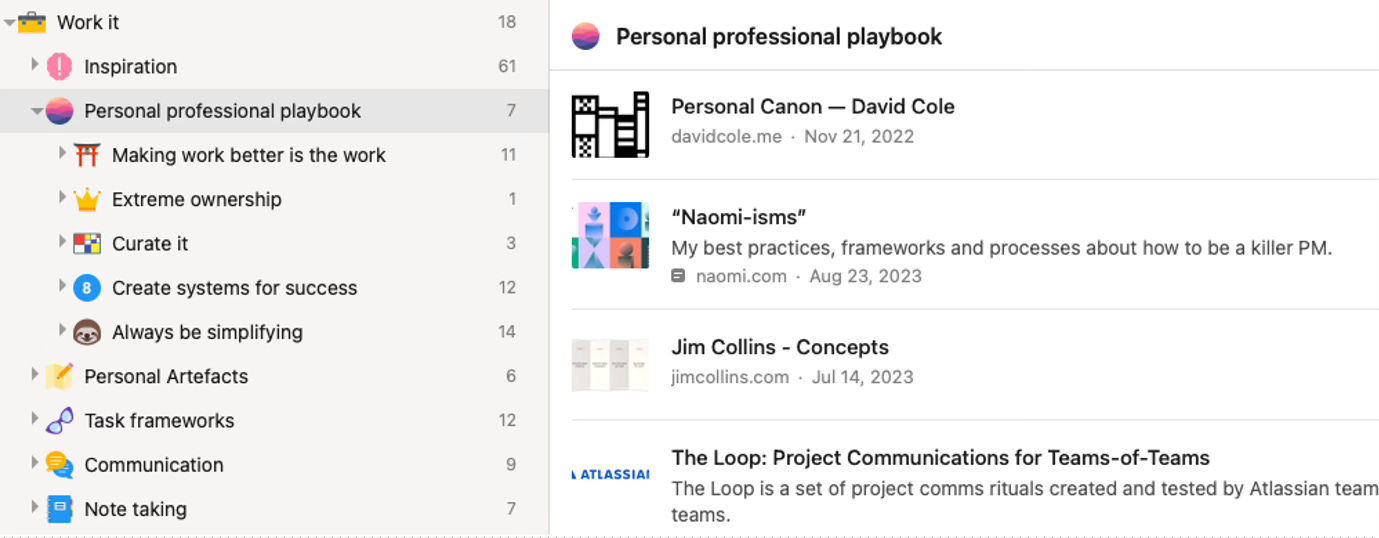Click the jimcollins.com domain text

(x=730, y=378)
